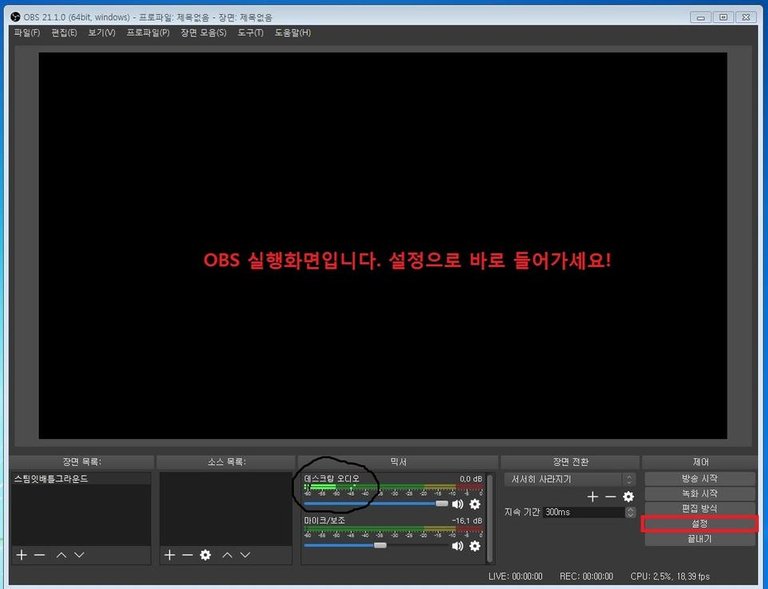The width and height of the screenshot is (768, 589).
Task: Click the 데스크탑 오디오 label
Action: pyautogui.click(x=332, y=478)
